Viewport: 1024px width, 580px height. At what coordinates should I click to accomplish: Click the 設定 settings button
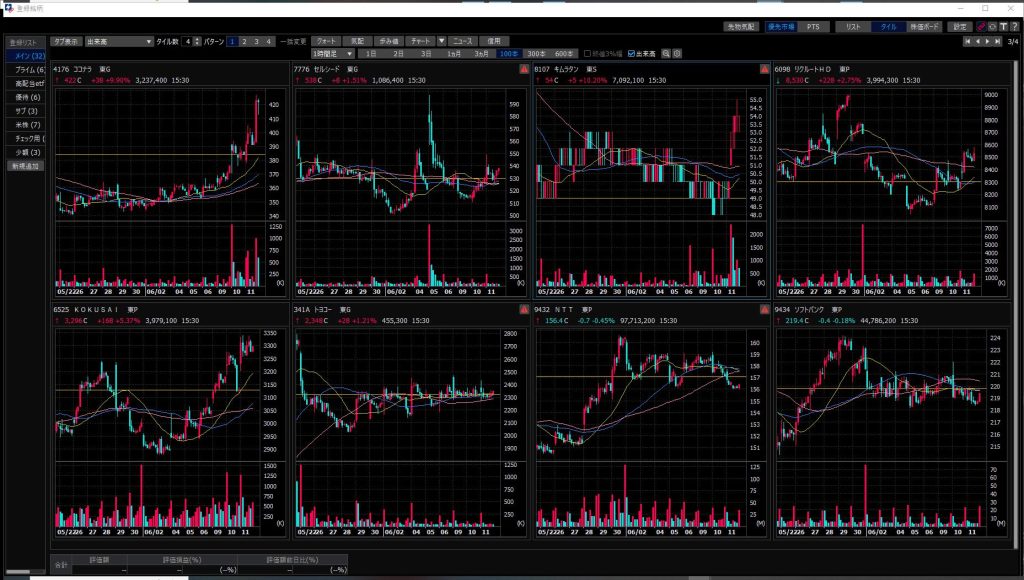pos(960,27)
